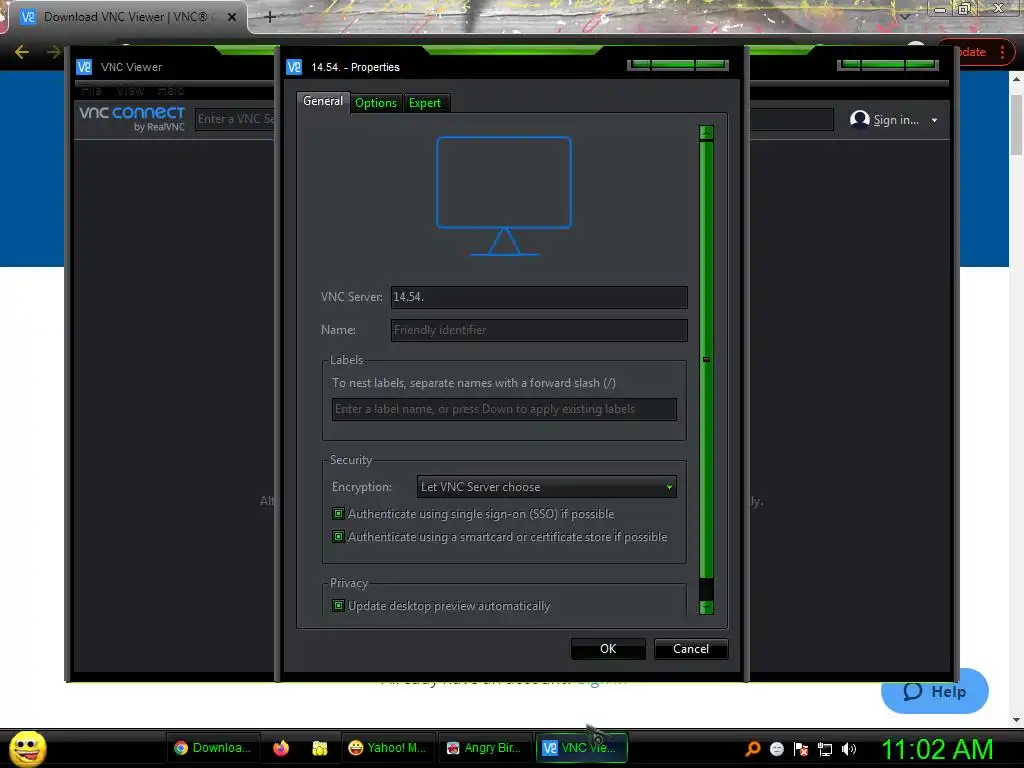
Task: Click OK in Properties dialog
Action: (608, 648)
